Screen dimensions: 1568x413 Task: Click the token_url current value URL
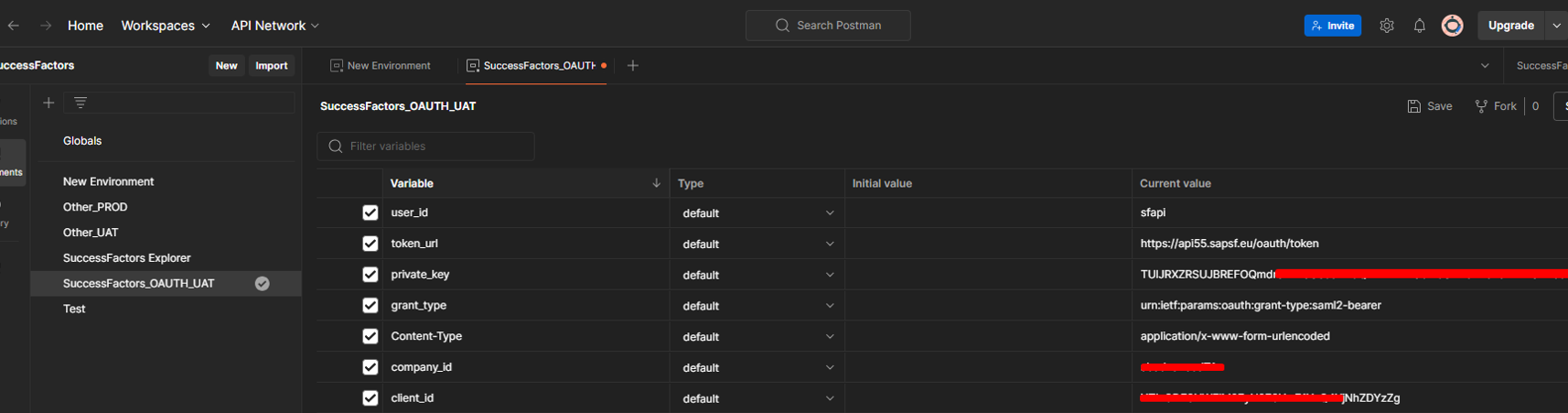tap(1230, 244)
